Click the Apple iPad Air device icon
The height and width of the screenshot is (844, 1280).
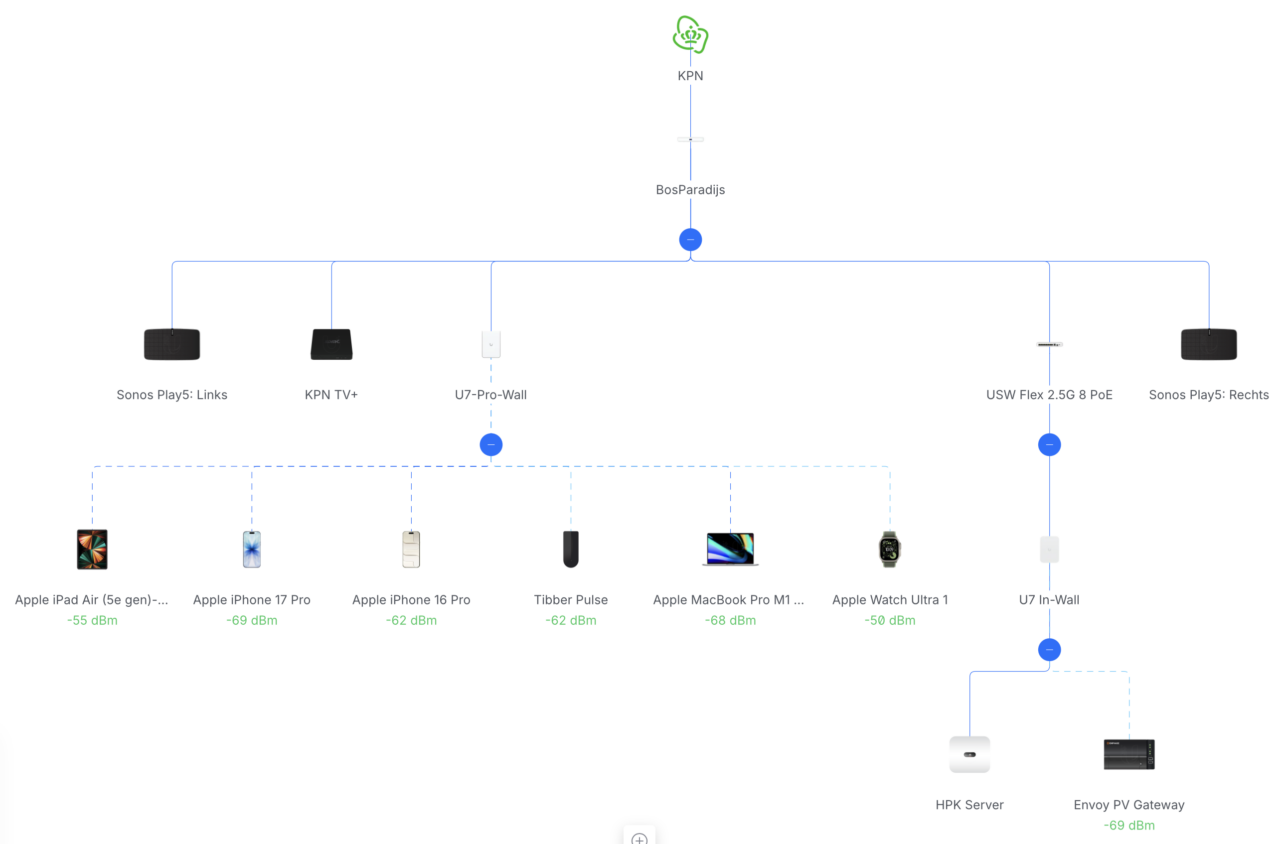92,549
